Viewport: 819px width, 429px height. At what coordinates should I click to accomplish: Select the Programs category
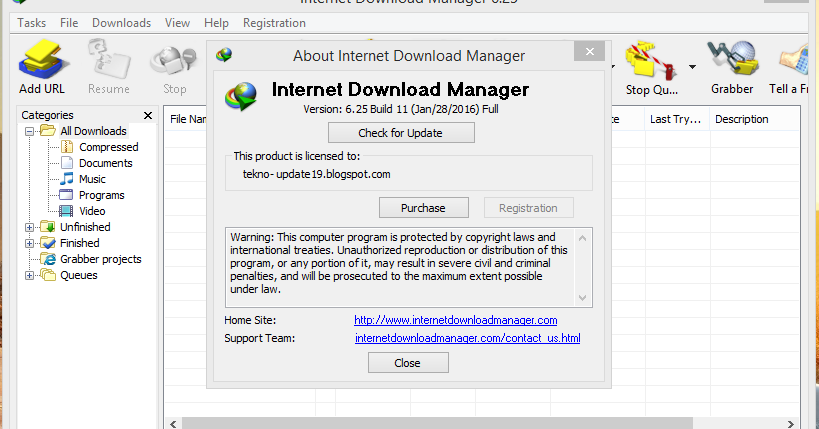pos(101,195)
